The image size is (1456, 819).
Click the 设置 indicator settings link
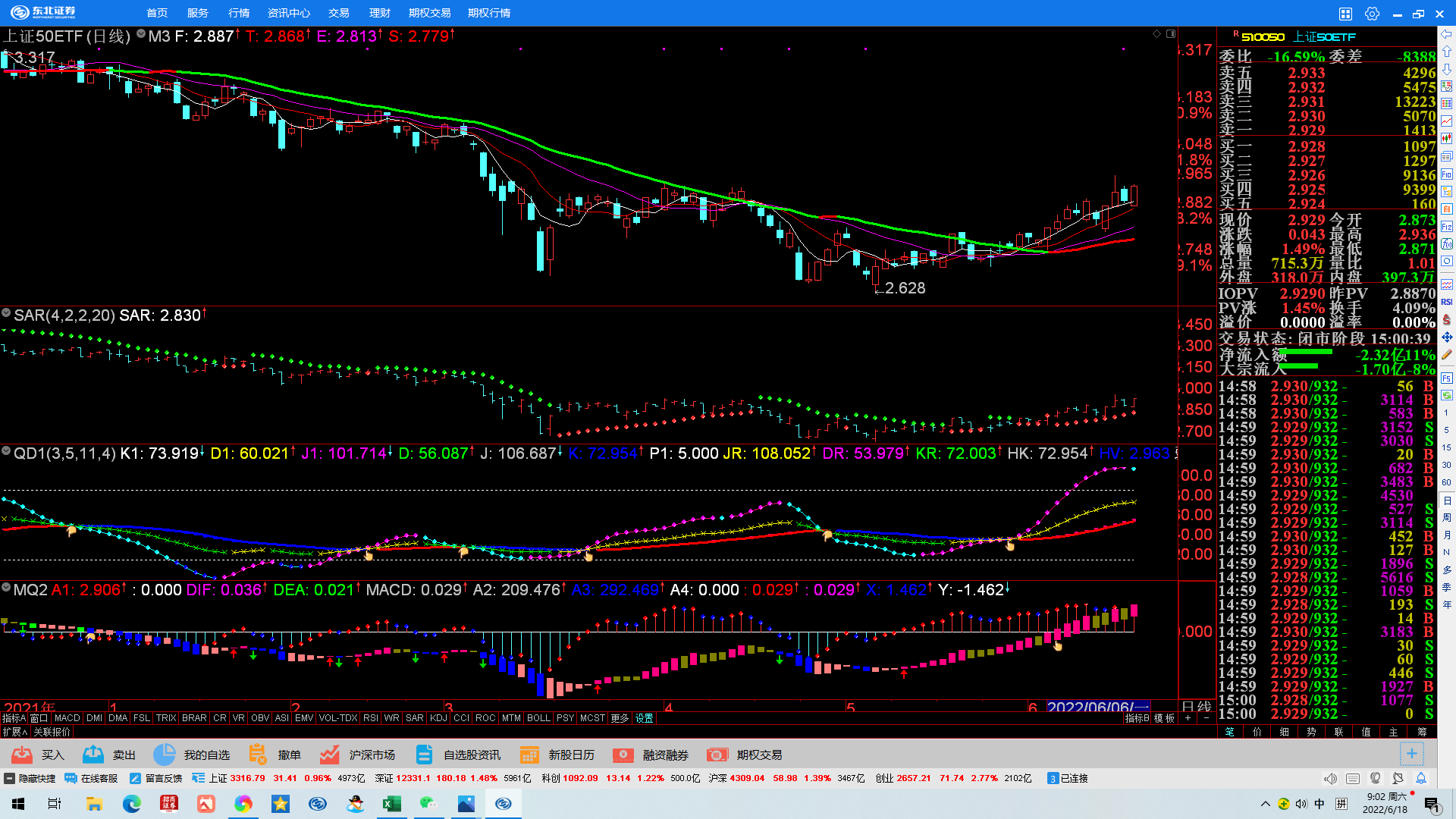(x=644, y=718)
